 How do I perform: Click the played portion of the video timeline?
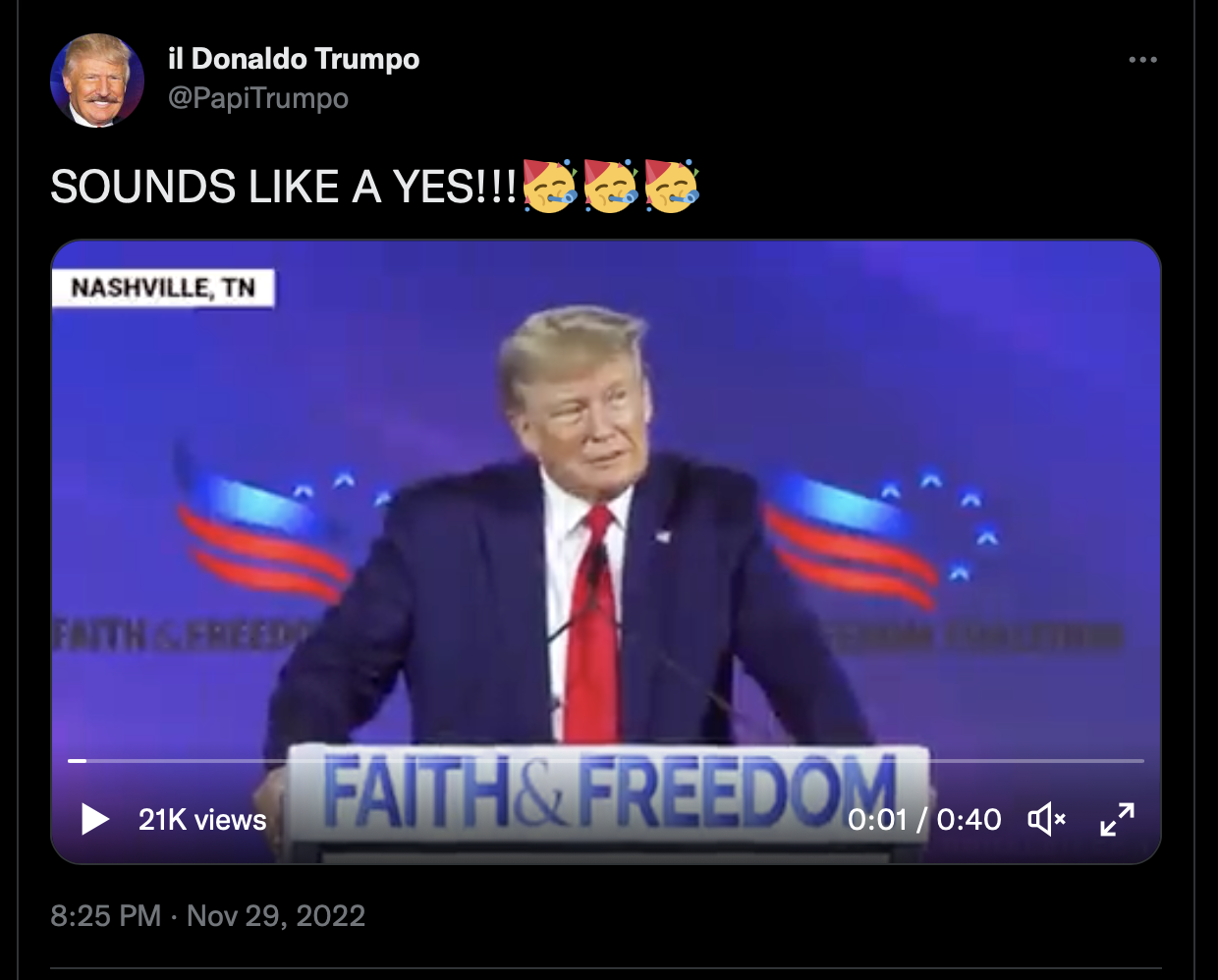[77, 760]
